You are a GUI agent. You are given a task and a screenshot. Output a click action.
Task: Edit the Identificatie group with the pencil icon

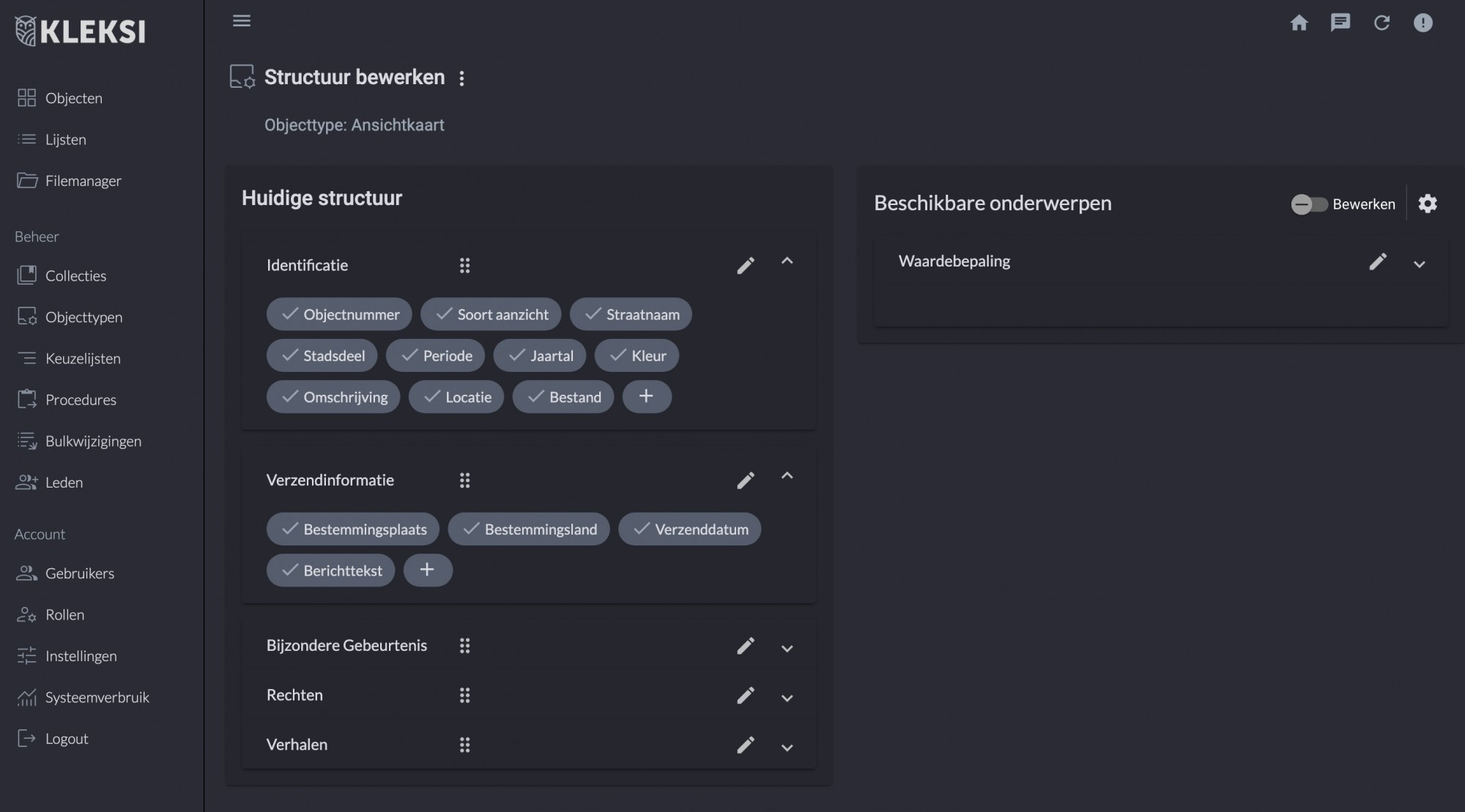(x=746, y=265)
